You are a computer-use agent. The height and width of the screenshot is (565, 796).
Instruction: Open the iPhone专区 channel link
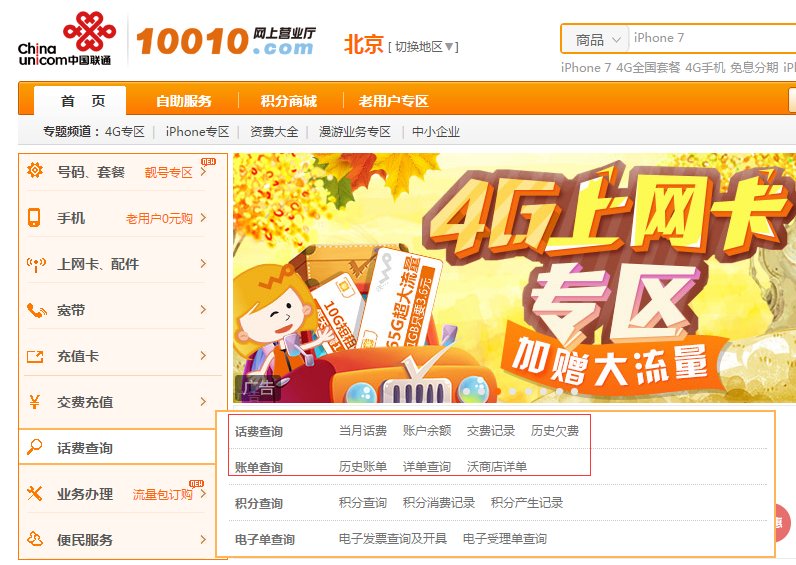click(197, 132)
